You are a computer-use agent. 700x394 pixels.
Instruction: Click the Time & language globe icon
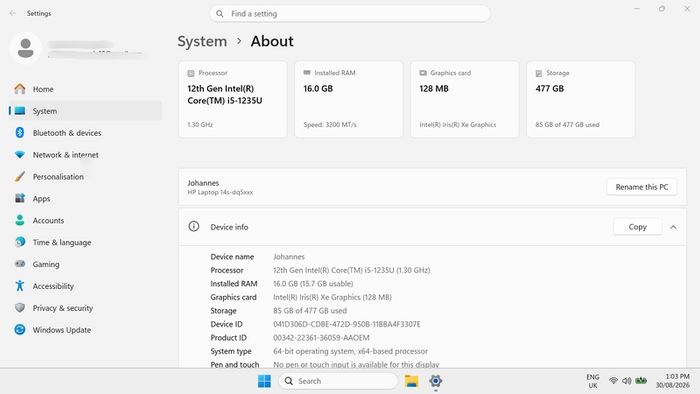[x=20, y=242]
